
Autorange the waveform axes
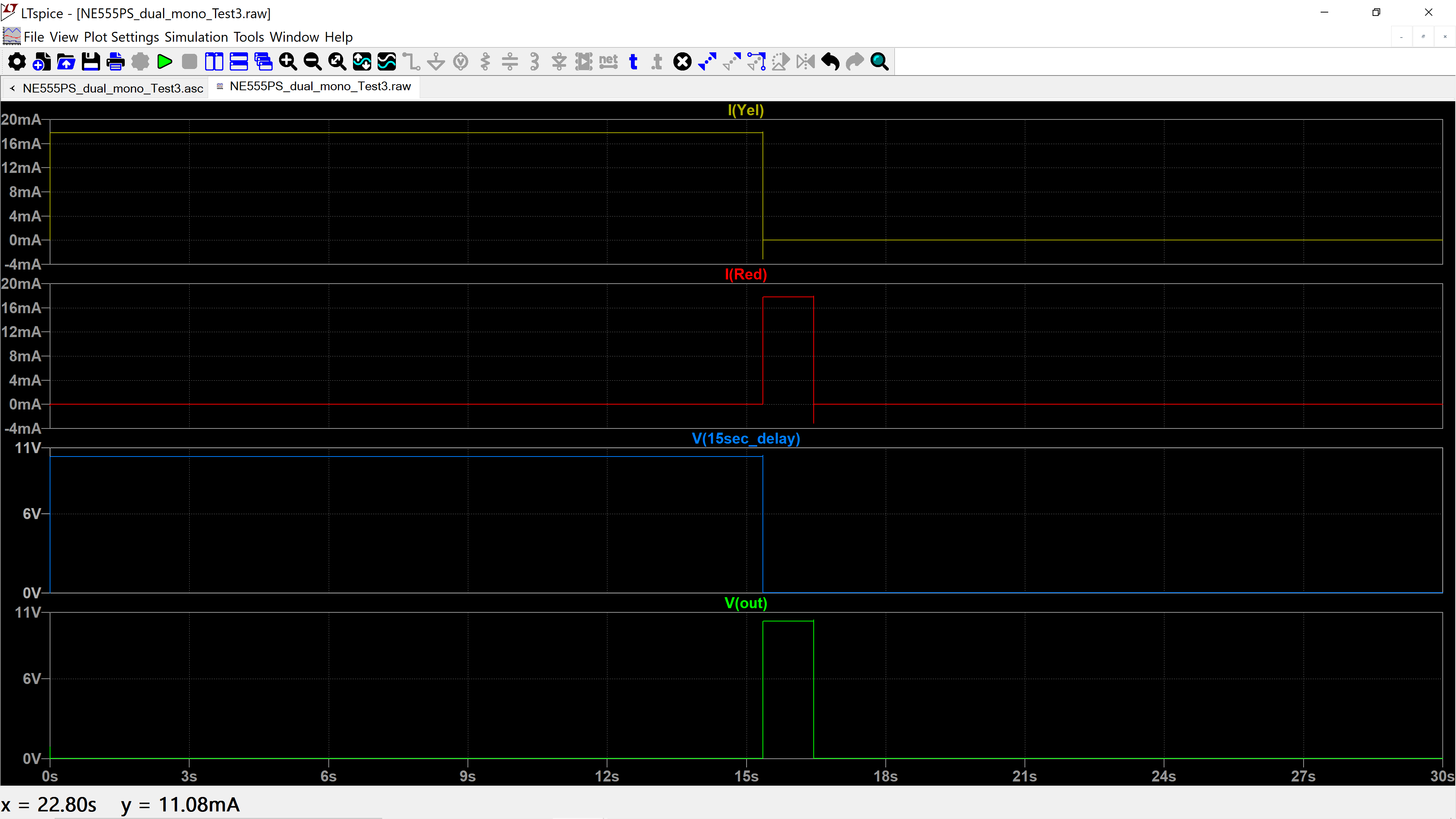pos(362,61)
